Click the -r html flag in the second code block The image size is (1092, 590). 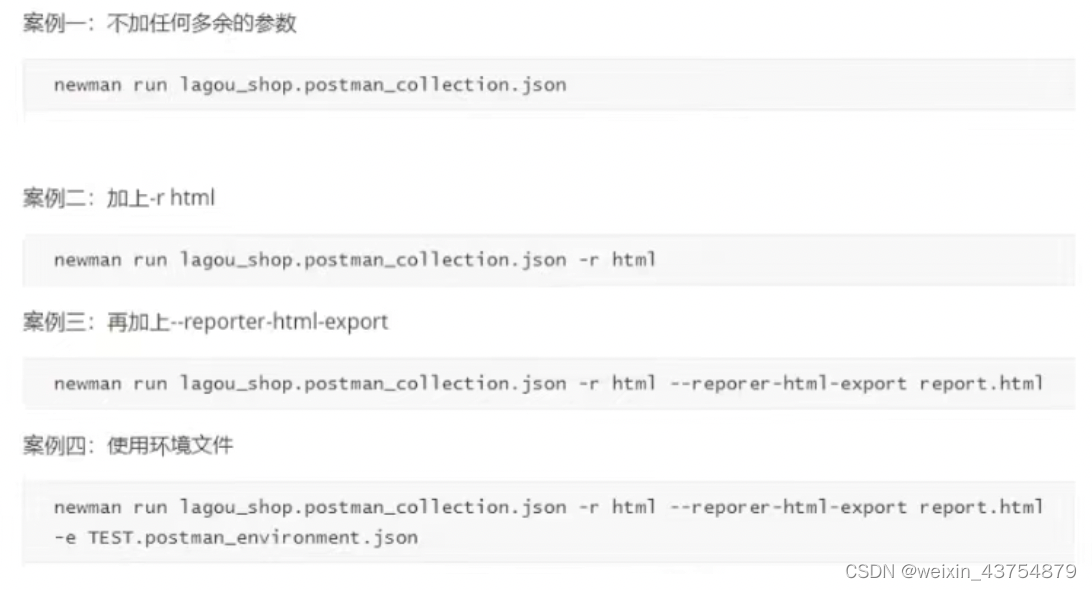pos(617,260)
